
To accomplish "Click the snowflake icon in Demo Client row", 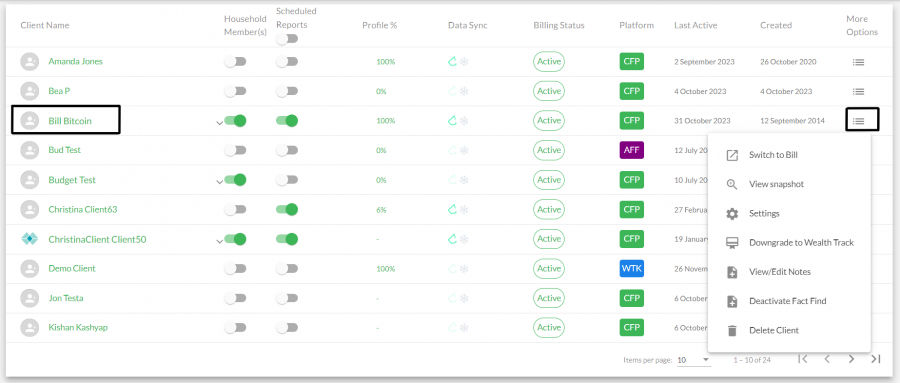I will click(464, 269).
